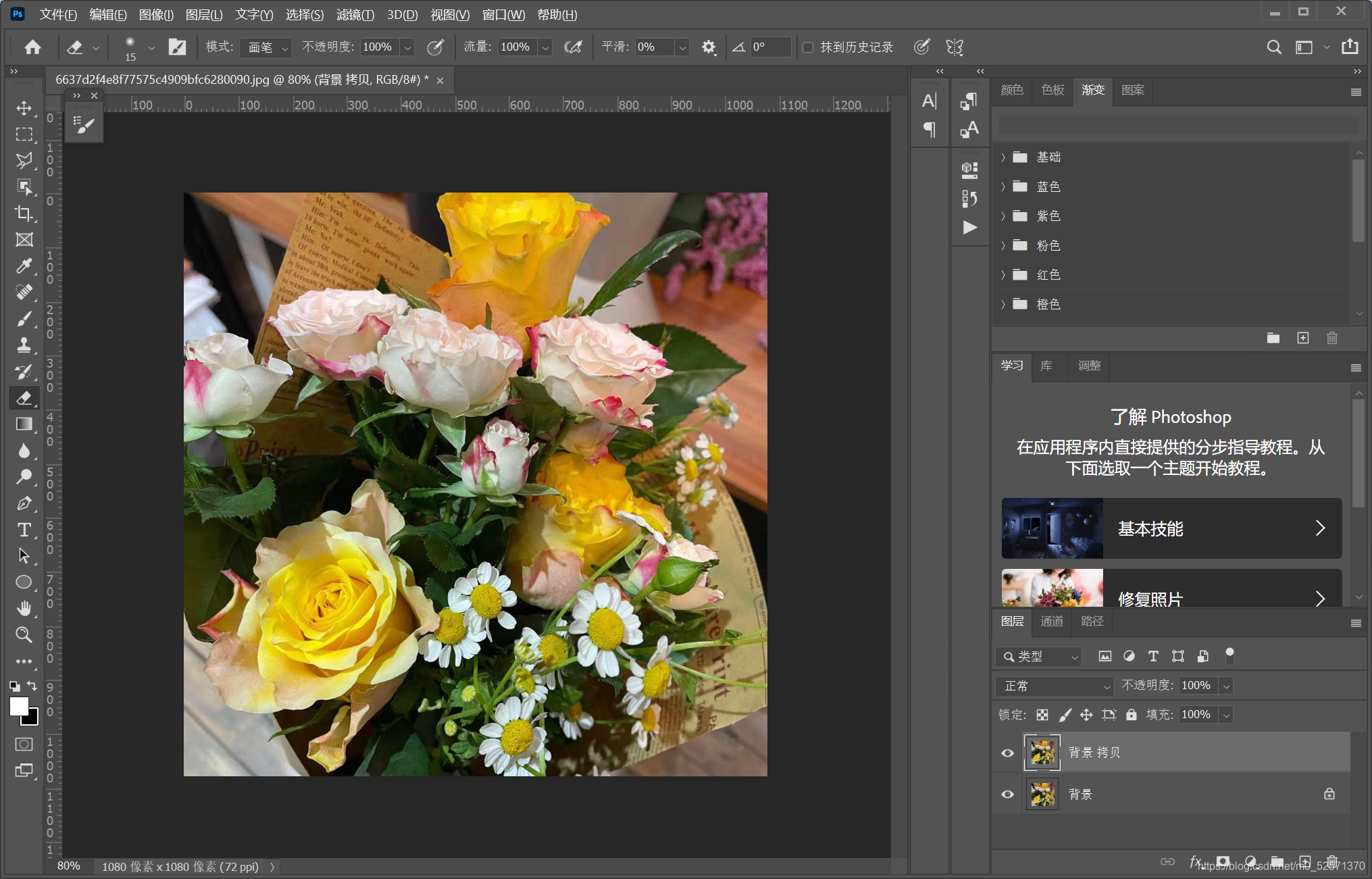Click the Home icon in options bar
The height and width of the screenshot is (879, 1372).
coord(32,47)
